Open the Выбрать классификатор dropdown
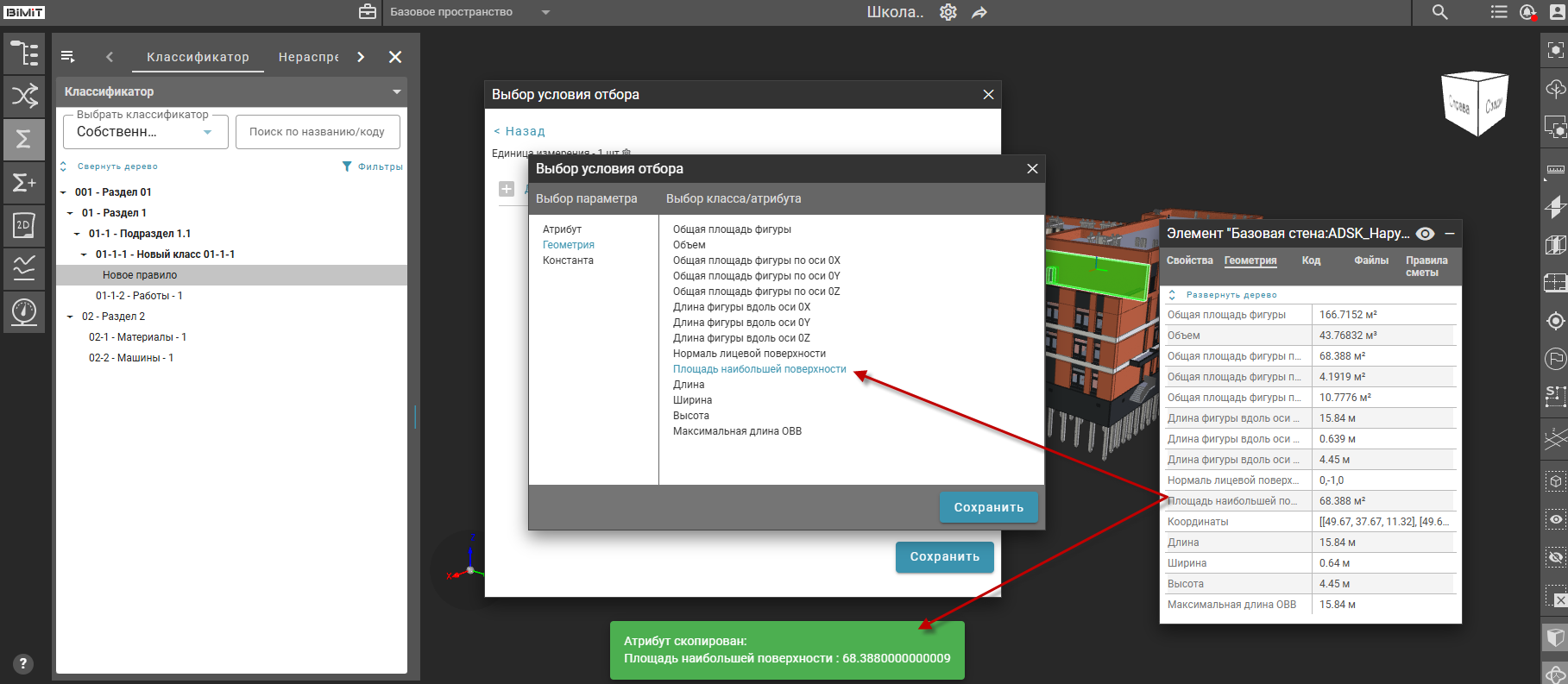Viewport: 1568px width, 684px height. coord(145,132)
